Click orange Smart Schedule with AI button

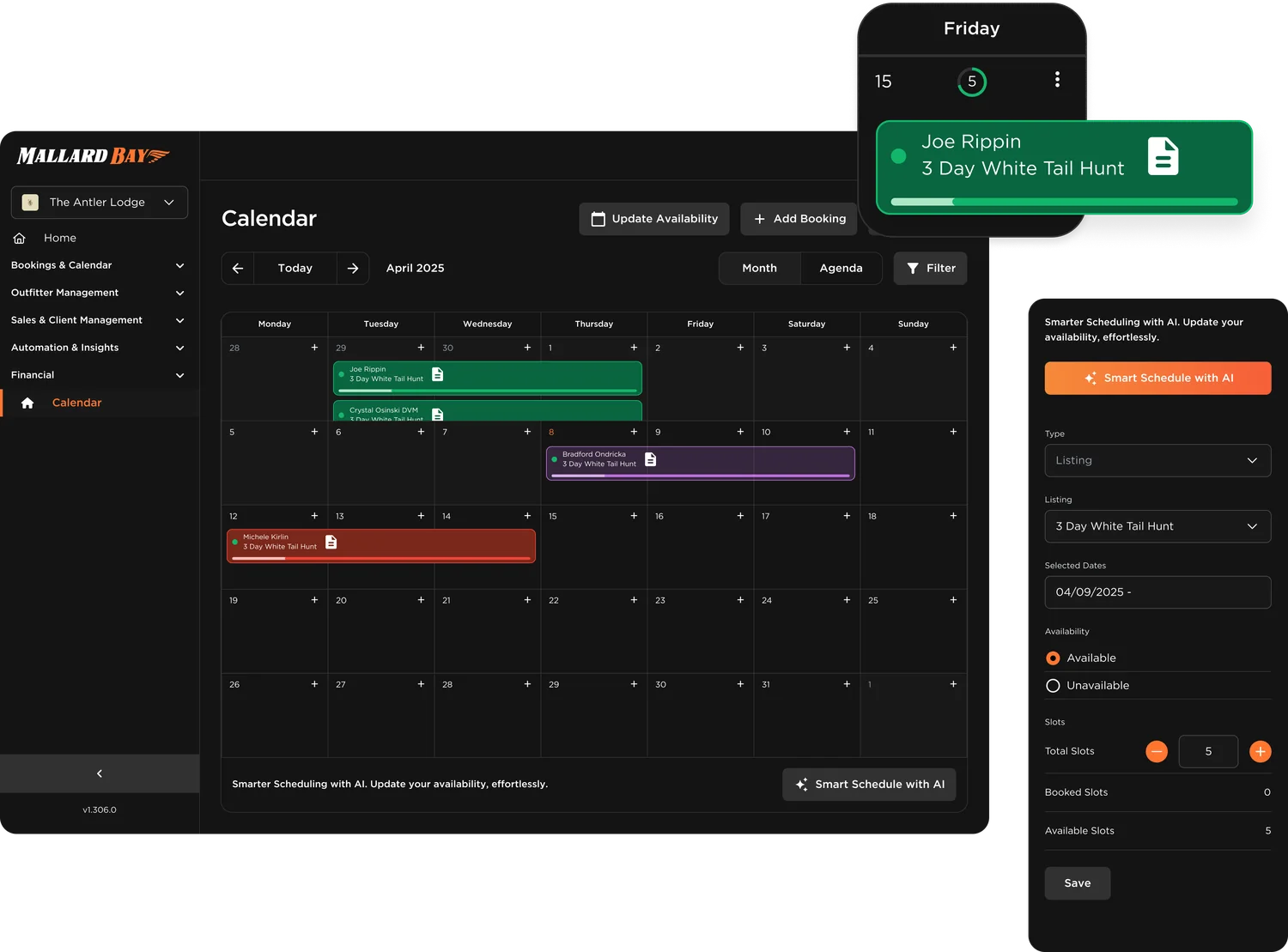pos(1157,378)
